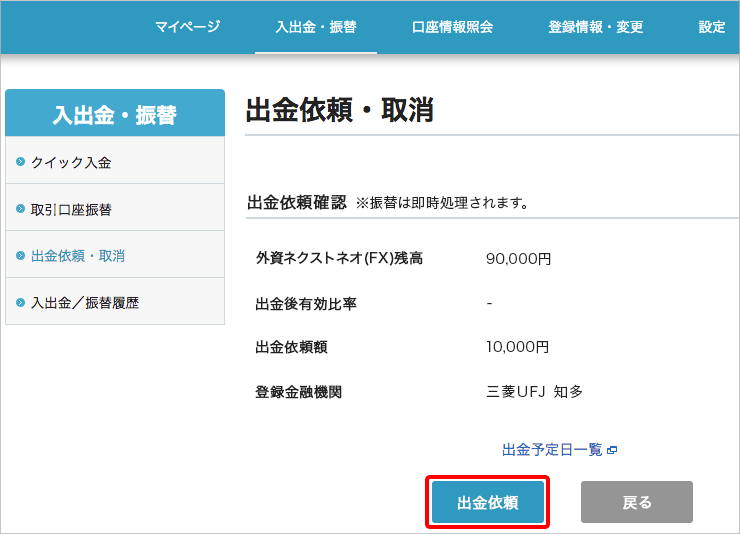Viewport: 740px width, 534px height.
Task: Click the bullet icon beside クイック入金
Action: 20,162
